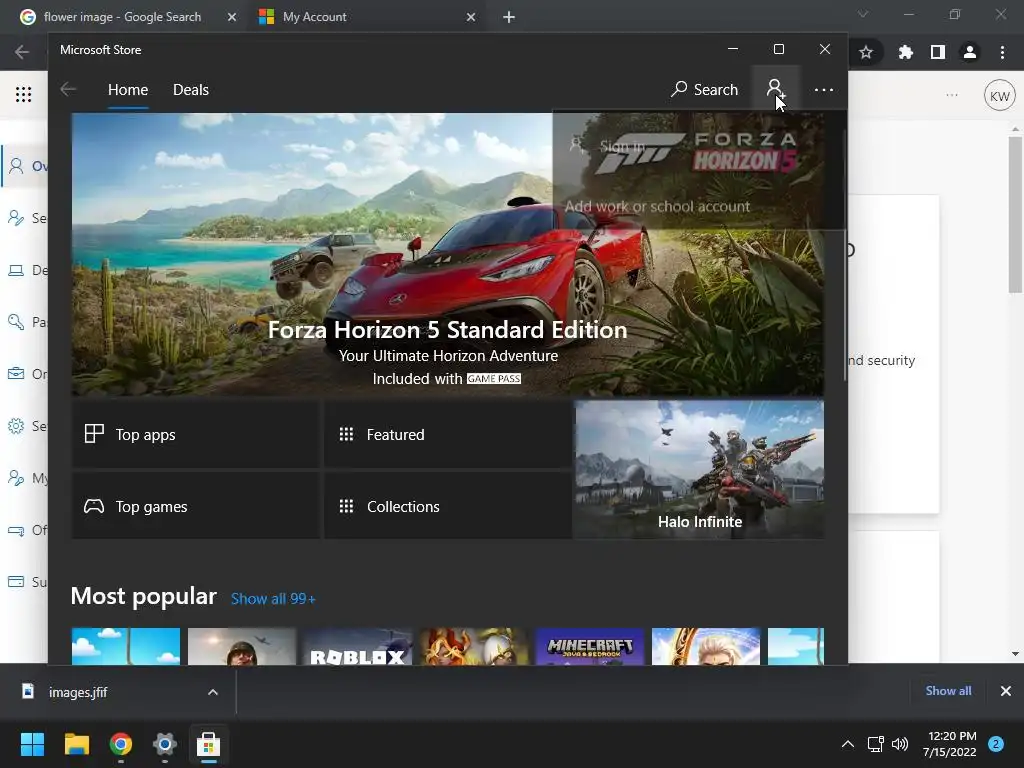The width and height of the screenshot is (1024, 768).
Task: Click the My Account page vertical scrollbar
Action: point(1016,216)
